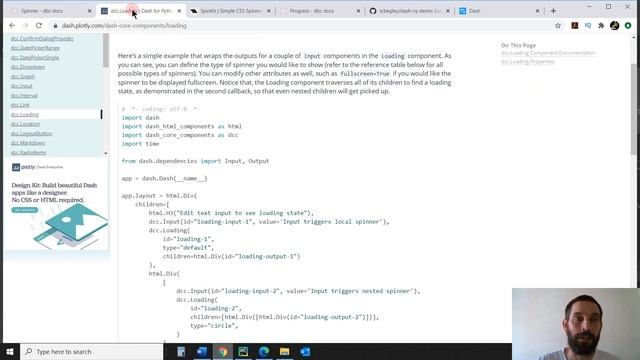
Task: Click the IQ extension icon
Action: click(588, 25)
